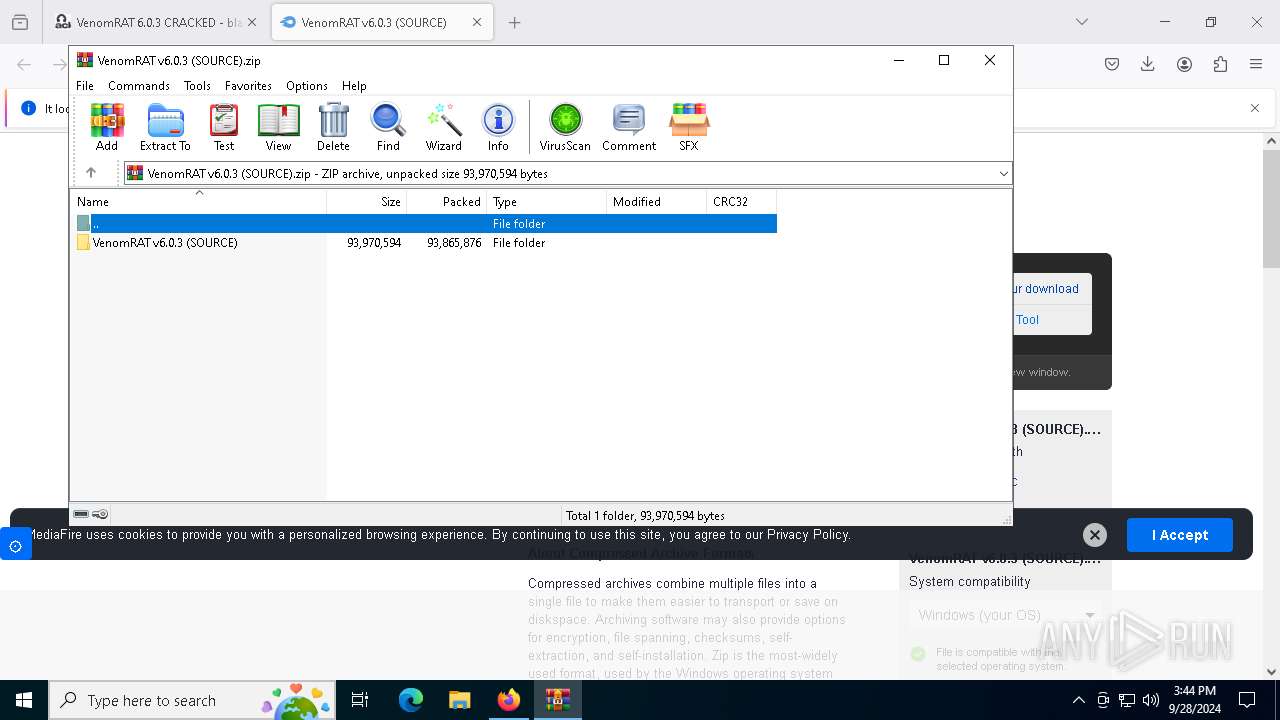This screenshot has width=1280, height=720.
Task: Open File Explorer from the taskbar
Action: (x=460, y=700)
